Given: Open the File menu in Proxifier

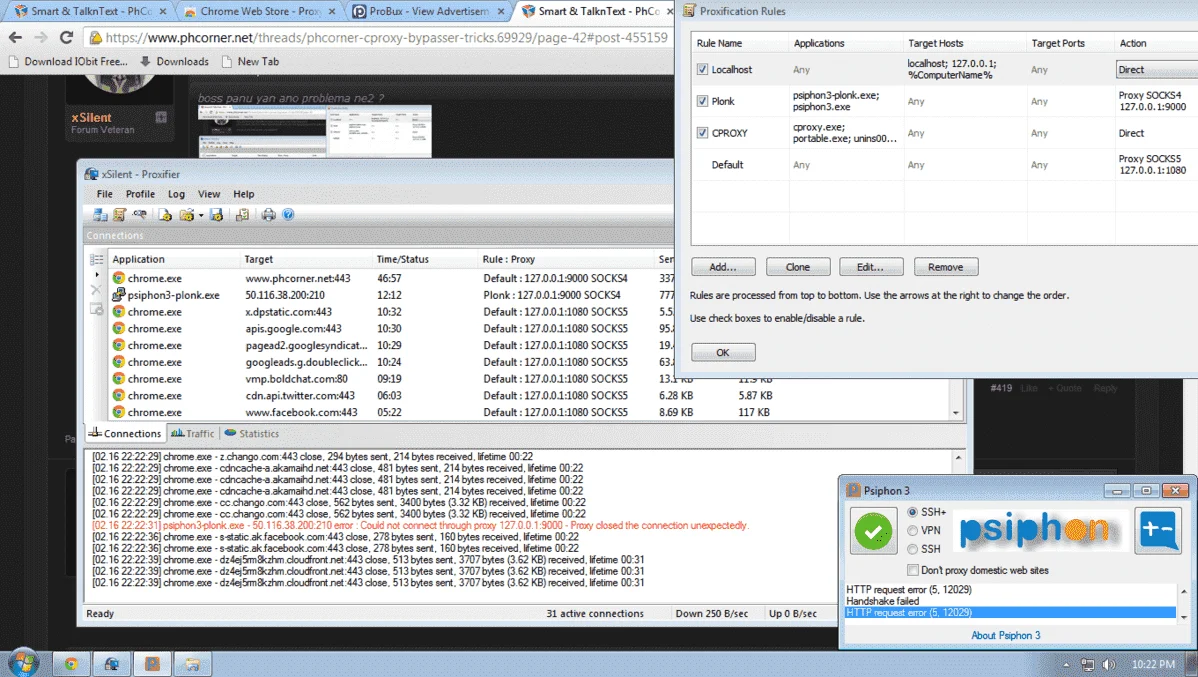Looking at the screenshot, I should pos(105,194).
